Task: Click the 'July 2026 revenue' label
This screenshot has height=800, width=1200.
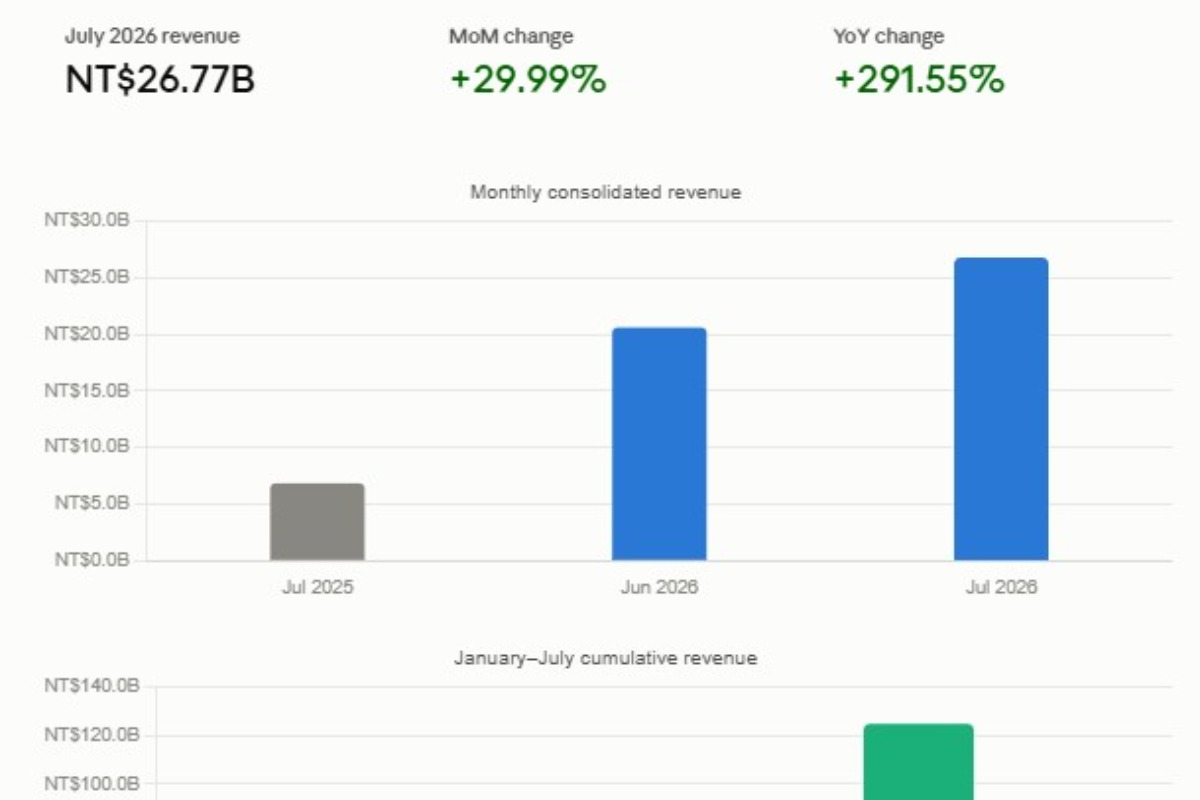Action: 152,37
